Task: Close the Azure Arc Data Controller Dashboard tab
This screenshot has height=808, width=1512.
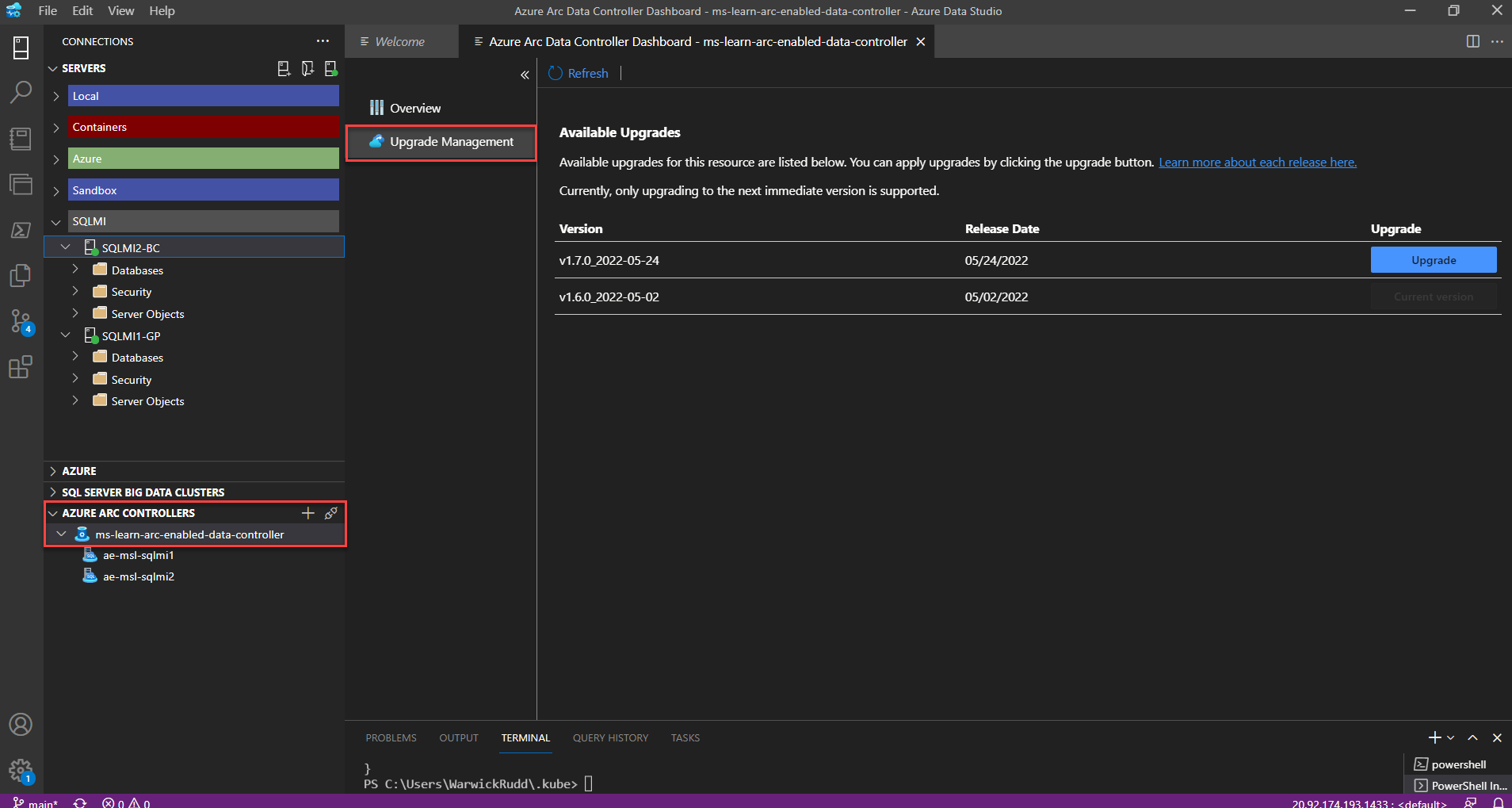Action: [921, 41]
